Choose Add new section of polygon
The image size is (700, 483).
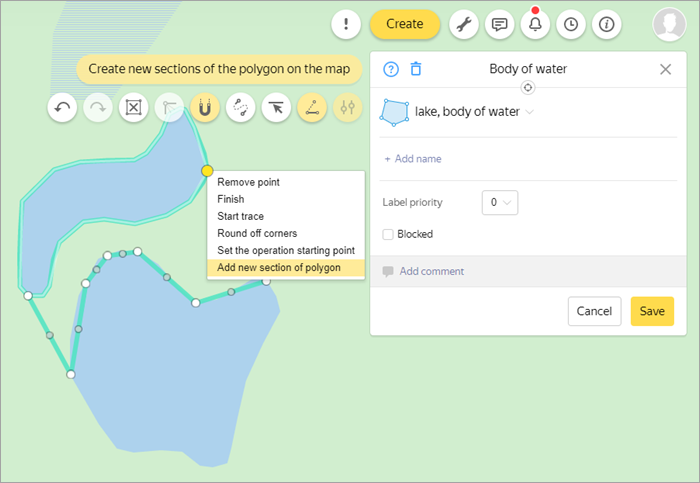[x=279, y=267]
